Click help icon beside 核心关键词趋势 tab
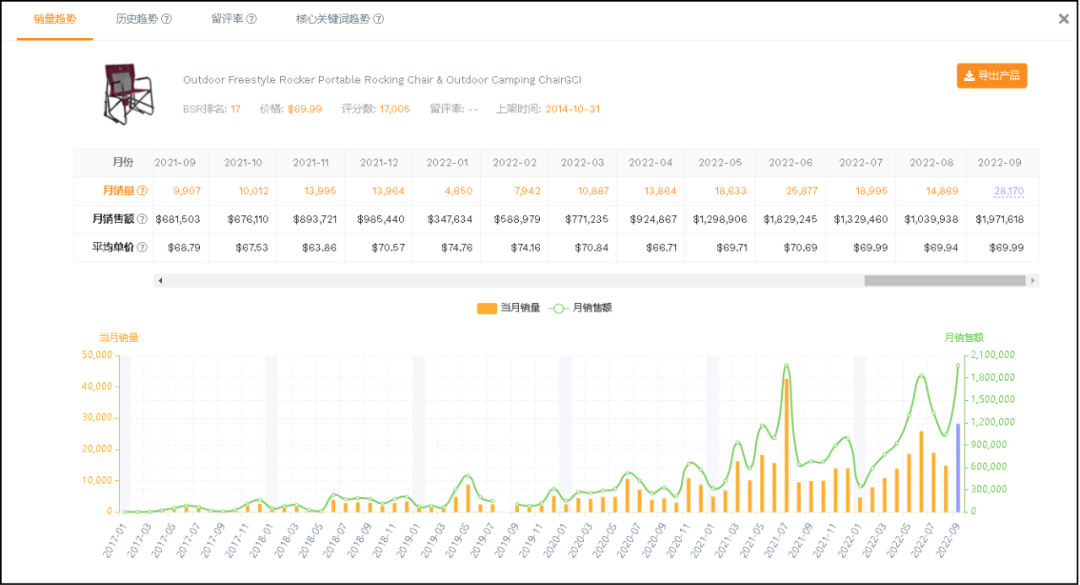The height and width of the screenshot is (585, 1080). (378, 19)
